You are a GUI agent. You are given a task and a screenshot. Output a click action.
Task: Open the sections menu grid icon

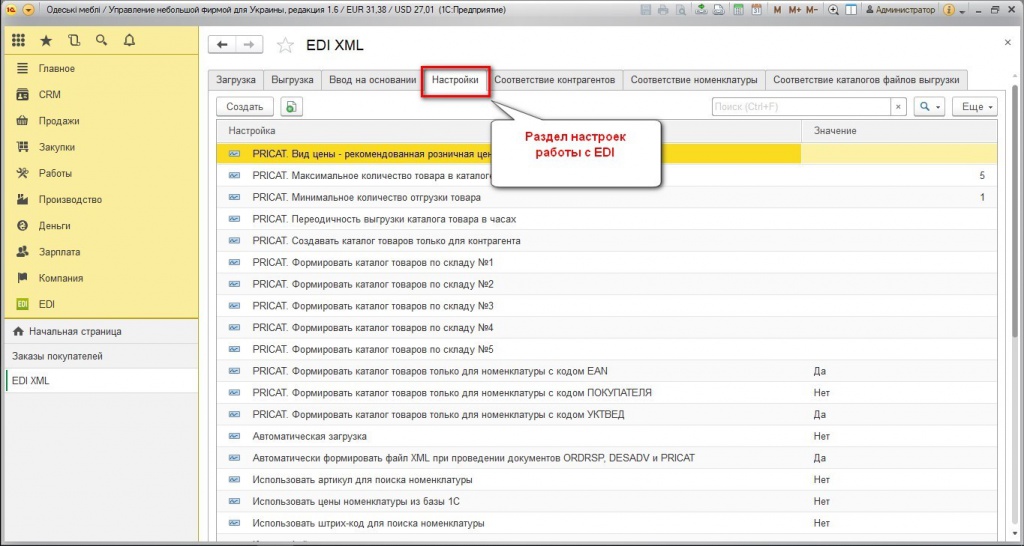[18, 40]
